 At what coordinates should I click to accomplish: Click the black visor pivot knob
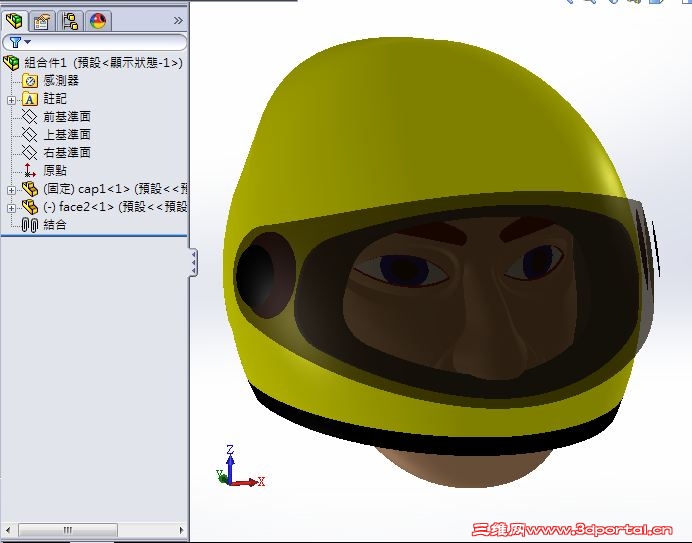(256, 276)
